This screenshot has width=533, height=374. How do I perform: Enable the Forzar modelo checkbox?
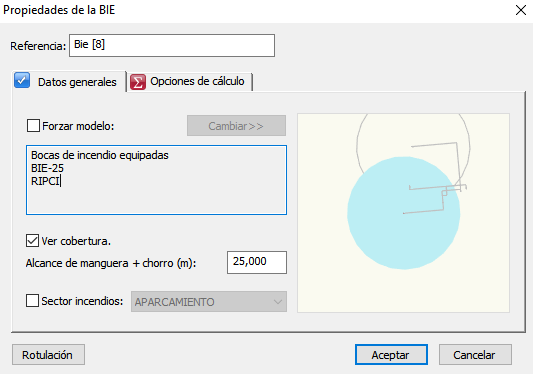pyautogui.click(x=33, y=125)
